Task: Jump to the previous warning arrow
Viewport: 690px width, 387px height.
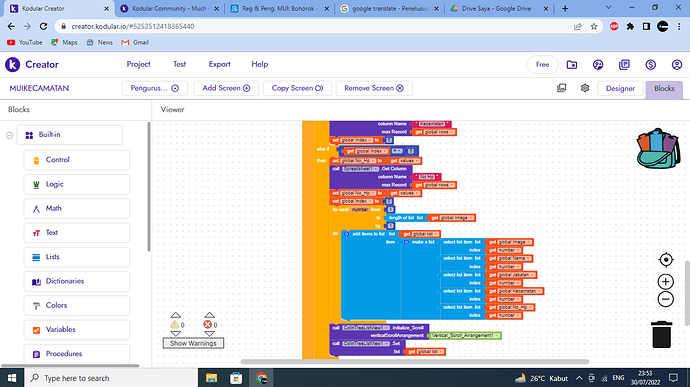Action: (176, 315)
